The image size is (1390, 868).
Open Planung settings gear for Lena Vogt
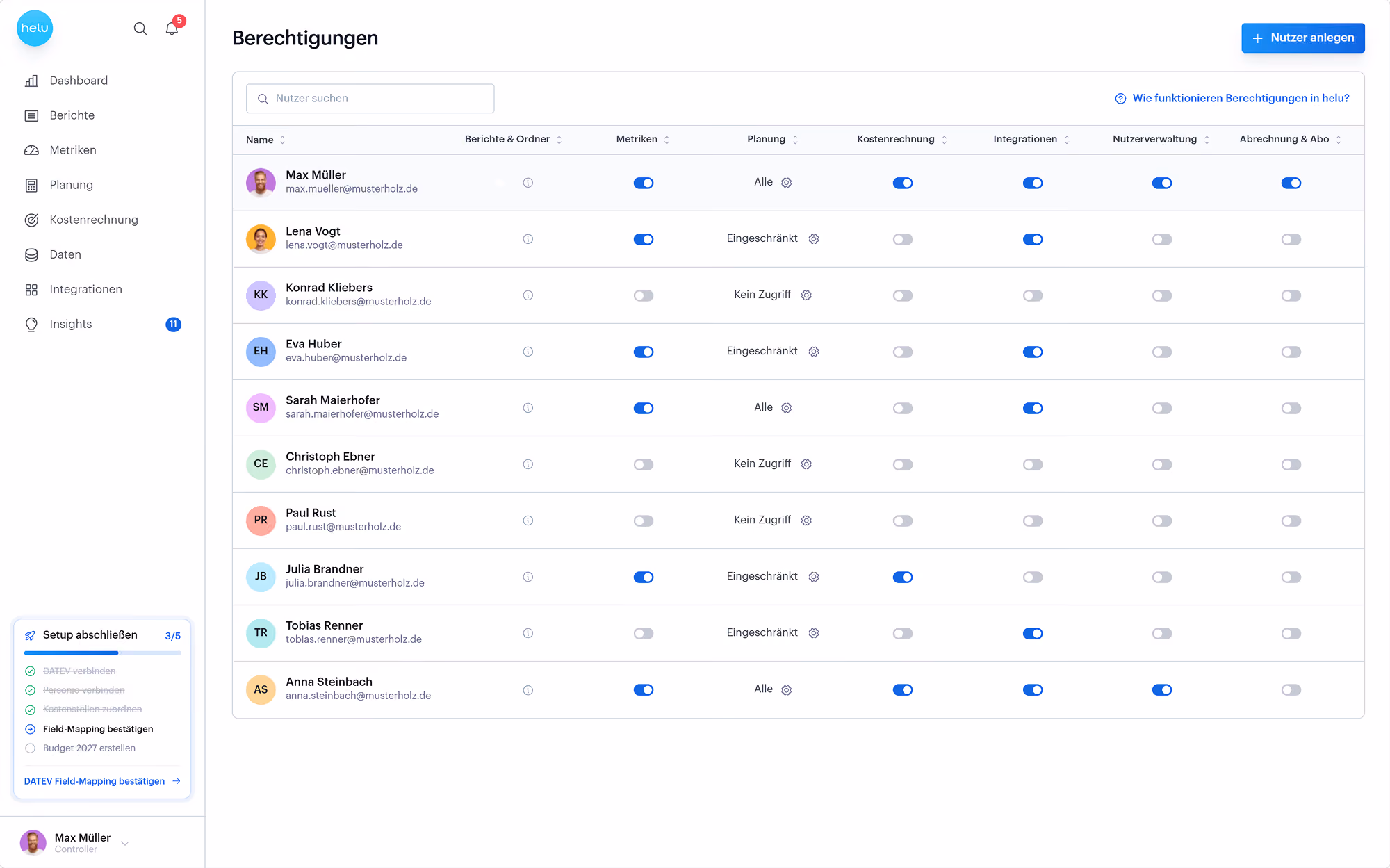point(814,239)
